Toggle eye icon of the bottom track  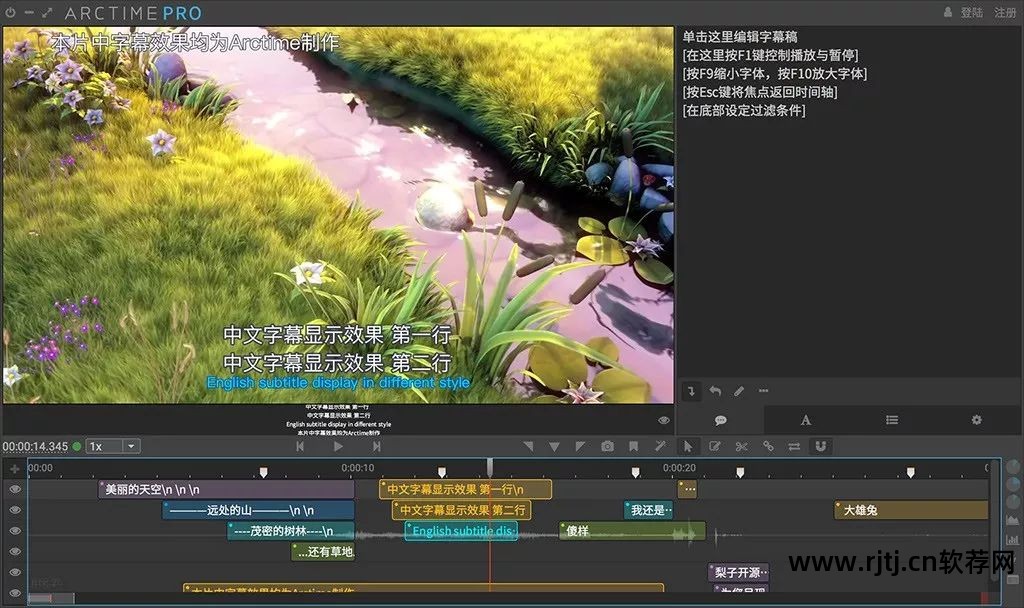pos(15,593)
